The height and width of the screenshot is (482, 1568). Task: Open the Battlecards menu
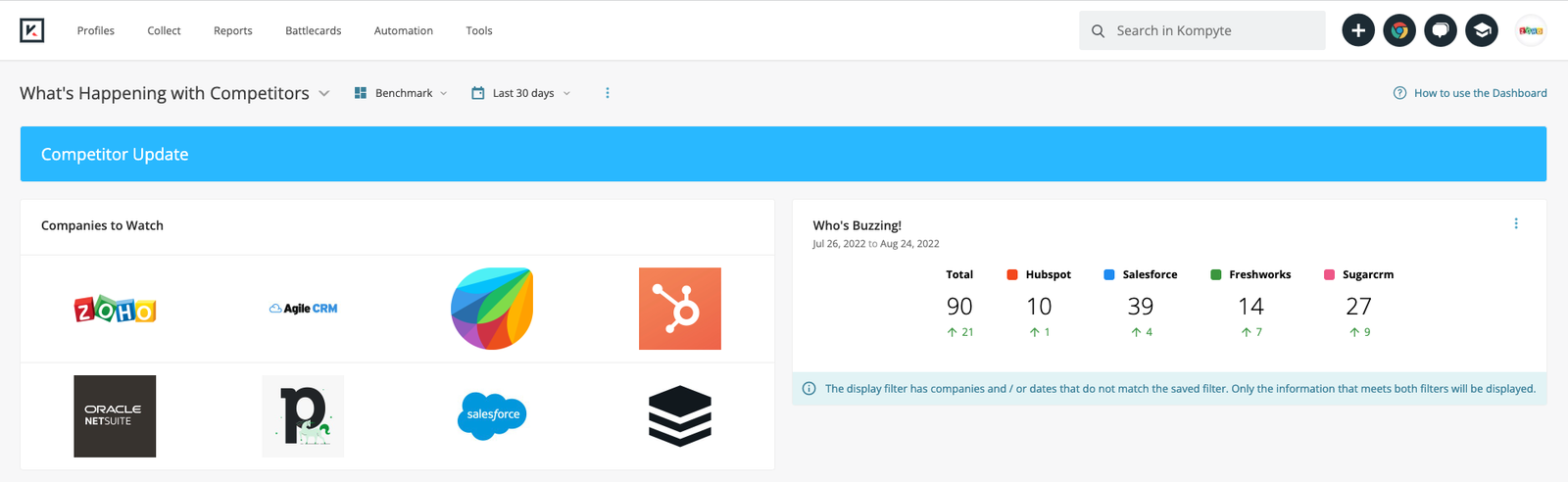(313, 30)
